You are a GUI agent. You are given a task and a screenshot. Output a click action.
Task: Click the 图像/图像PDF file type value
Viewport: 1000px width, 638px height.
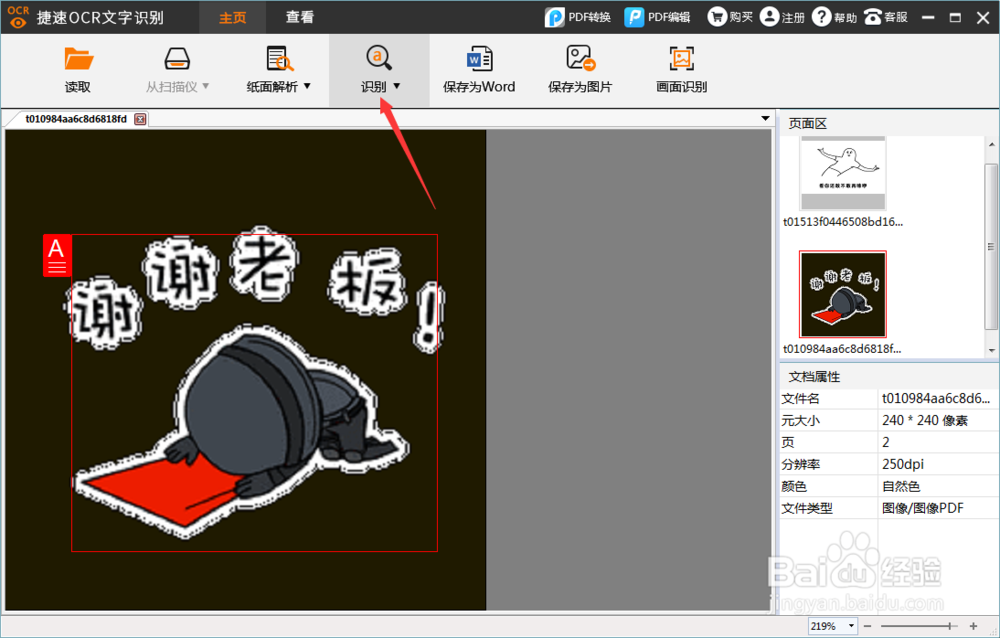pyautogui.click(x=923, y=508)
